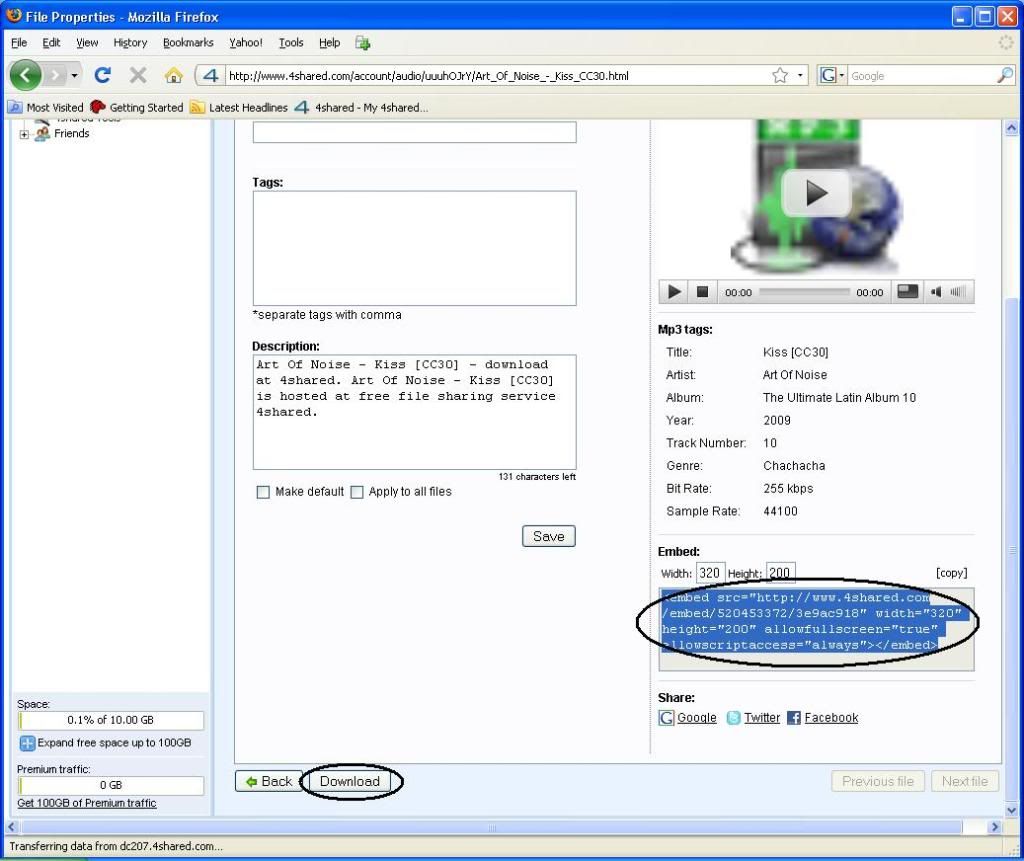Image resolution: width=1024 pixels, height=861 pixels.
Task: Open the back/forward history dropdown arrow
Action: pyautogui.click(x=74, y=76)
